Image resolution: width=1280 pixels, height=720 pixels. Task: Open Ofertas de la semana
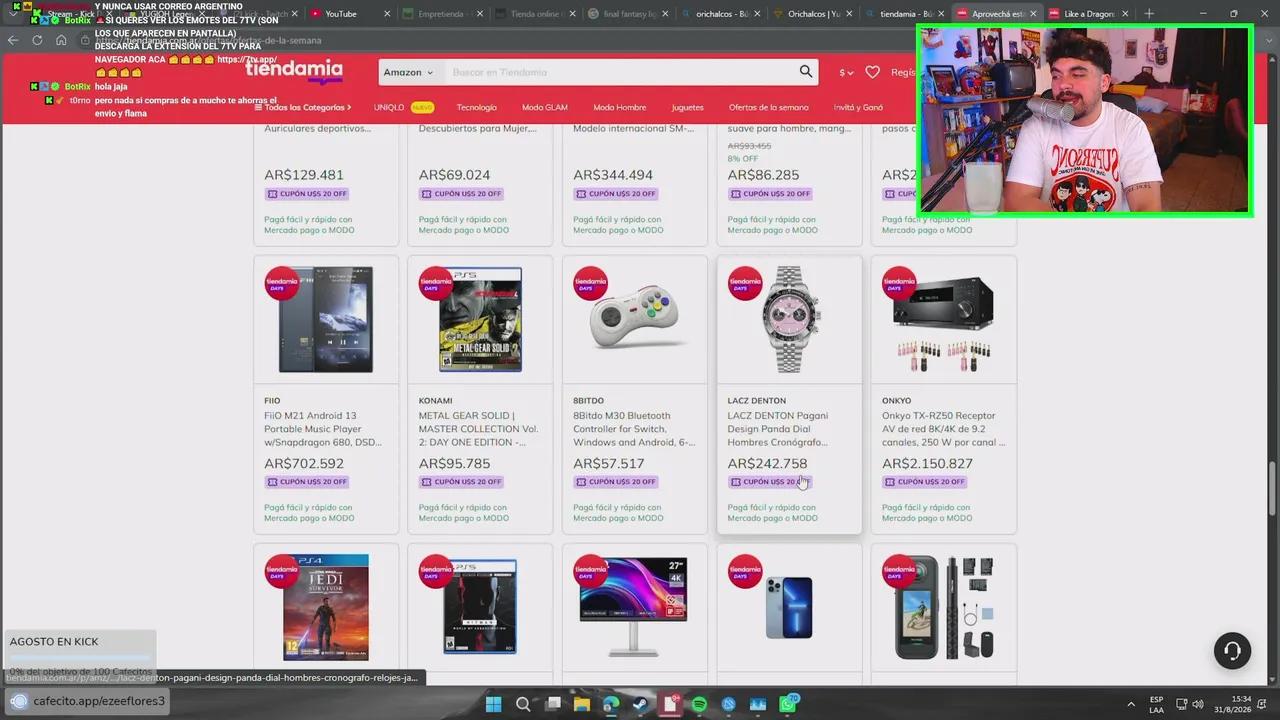769,107
